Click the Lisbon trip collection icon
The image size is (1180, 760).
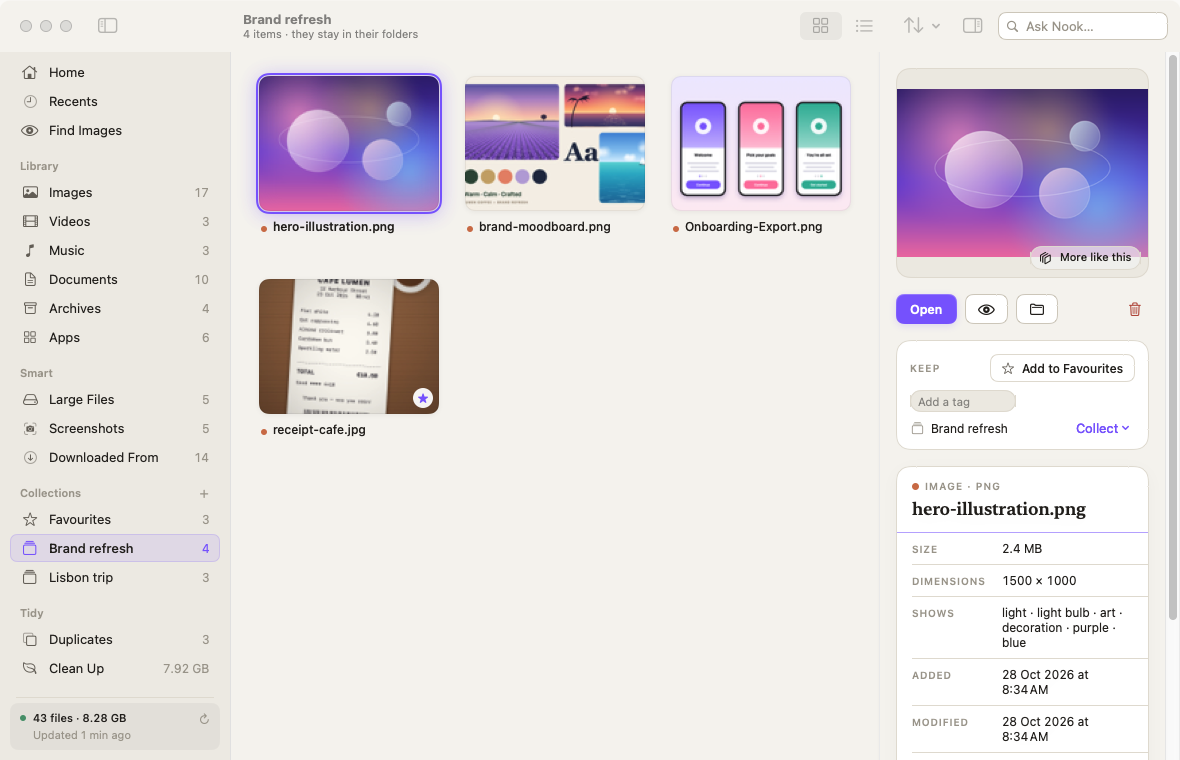[x=30, y=577]
